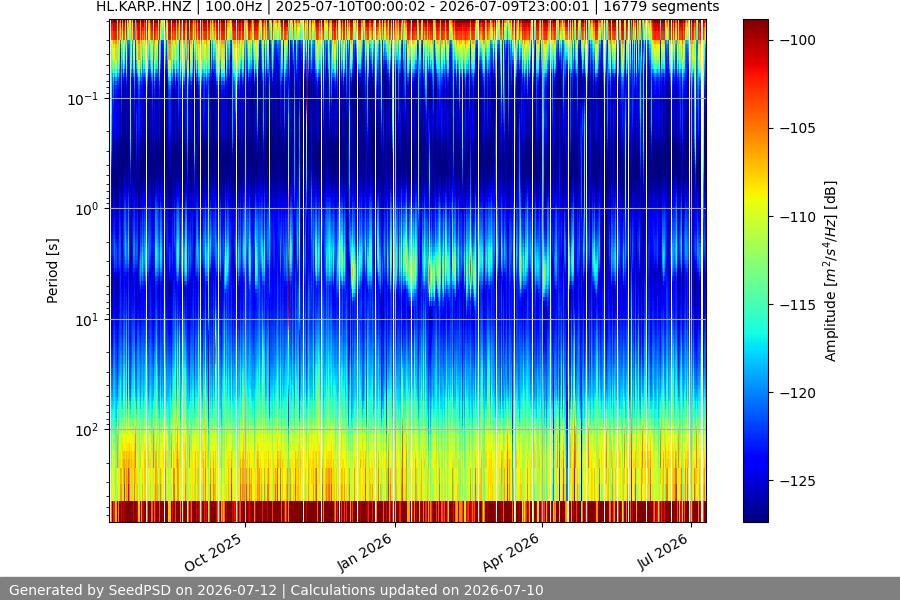900x600 pixels.
Task: Click the plot title HL.KARP..HNZ header text
Action: point(408,7)
